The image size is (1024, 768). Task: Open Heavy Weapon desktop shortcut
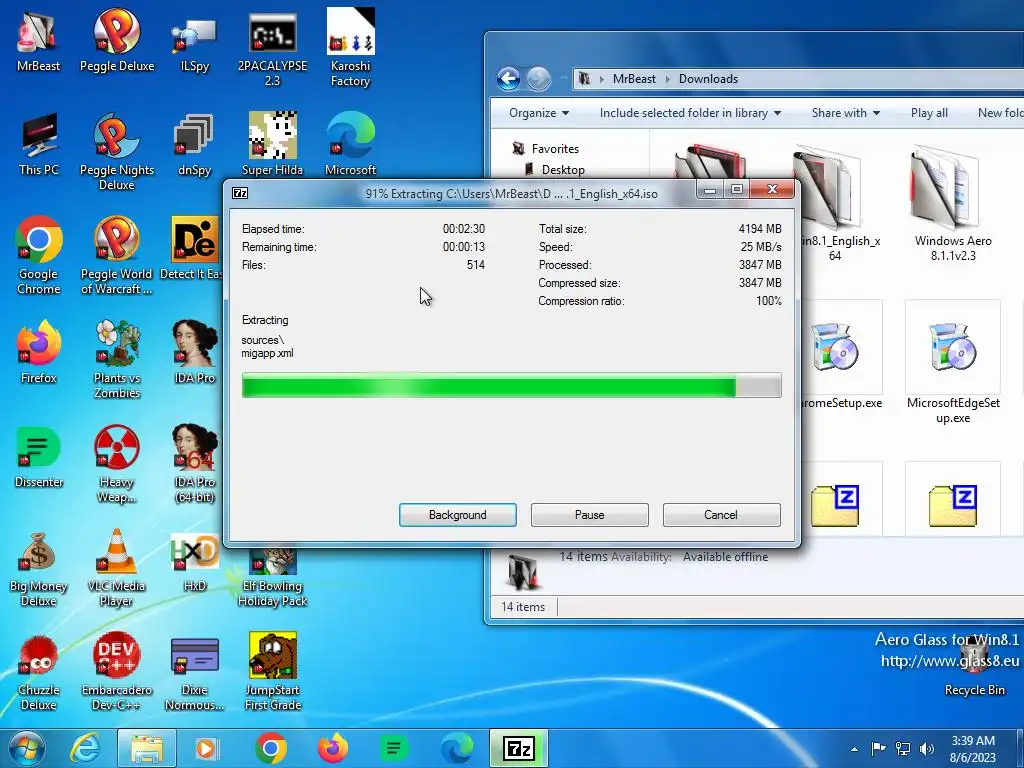click(x=117, y=464)
